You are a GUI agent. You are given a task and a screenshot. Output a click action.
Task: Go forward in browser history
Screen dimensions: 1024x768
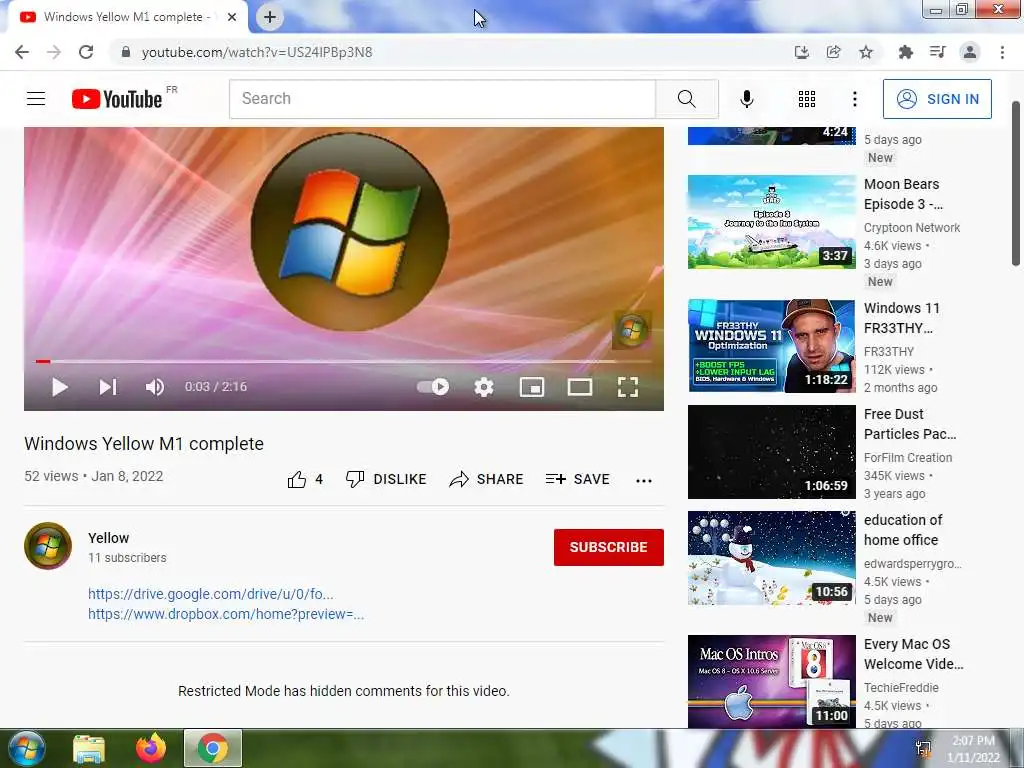click(54, 52)
